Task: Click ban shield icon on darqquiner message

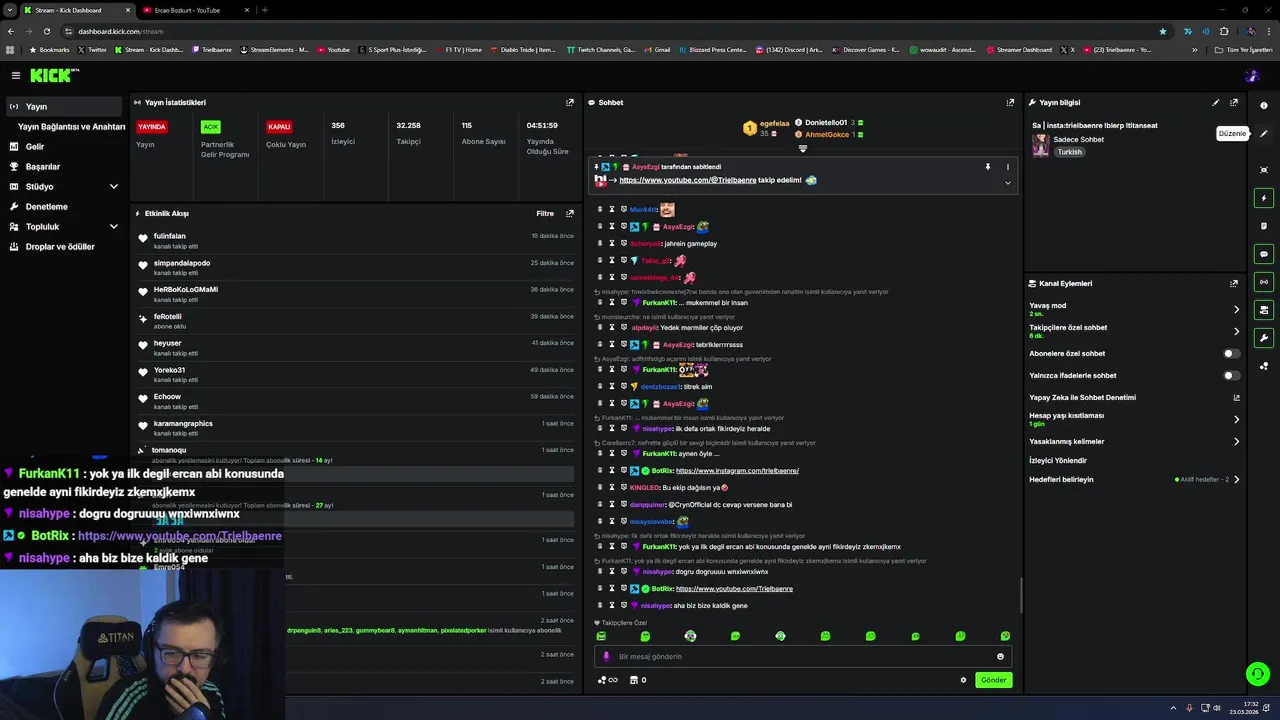Action: click(x=623, y=504)
